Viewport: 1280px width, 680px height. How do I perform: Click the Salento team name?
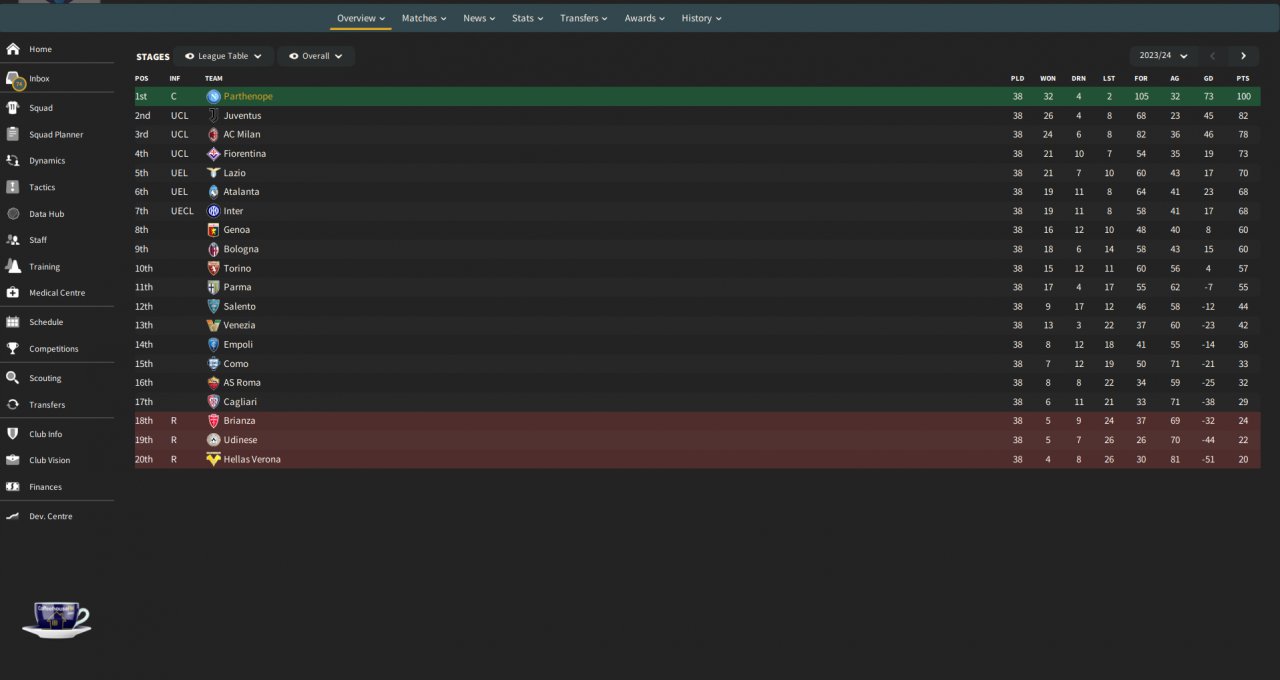(x=240, y=307)
